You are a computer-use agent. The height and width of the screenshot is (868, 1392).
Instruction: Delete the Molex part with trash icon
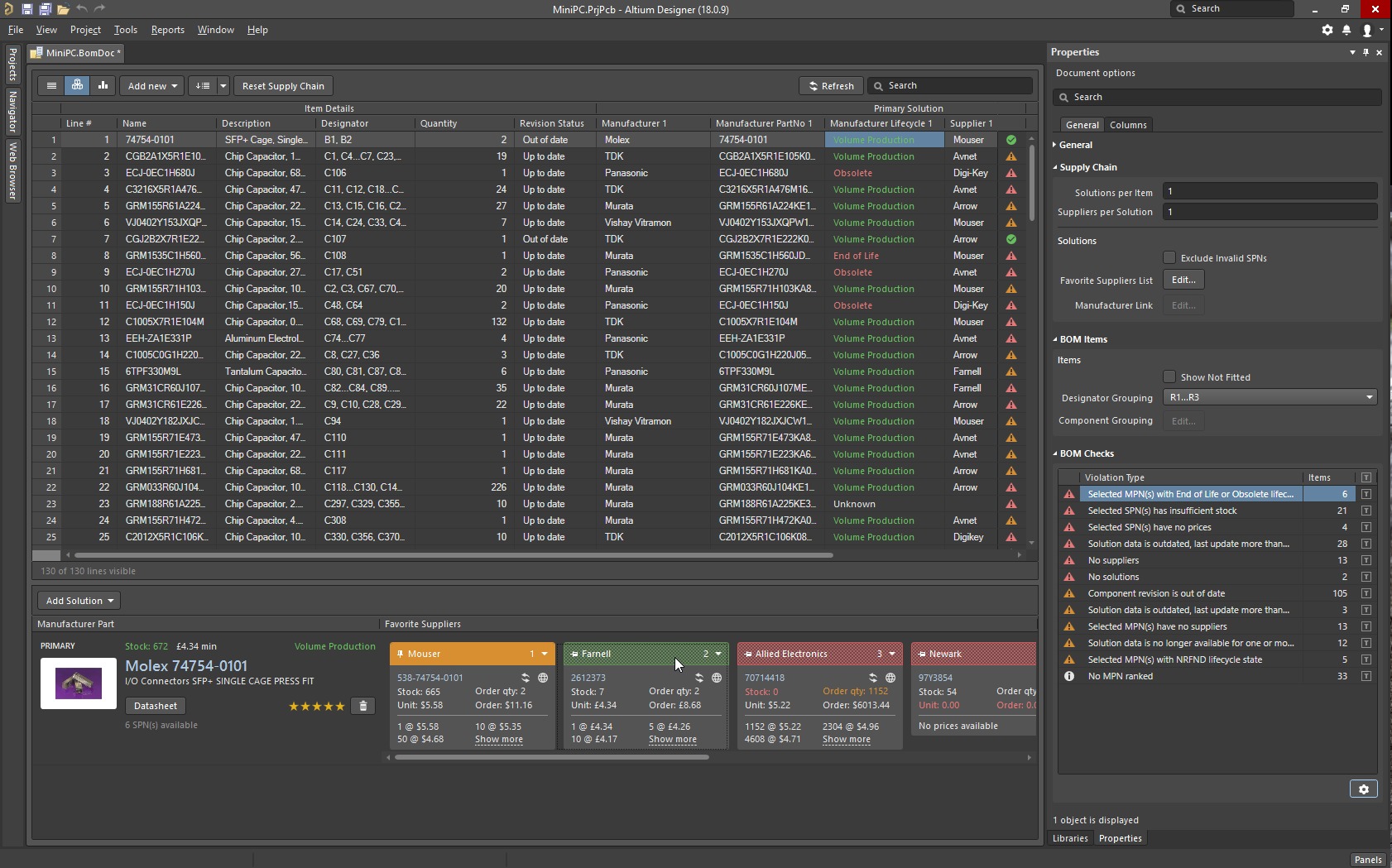tap(362, 706)
